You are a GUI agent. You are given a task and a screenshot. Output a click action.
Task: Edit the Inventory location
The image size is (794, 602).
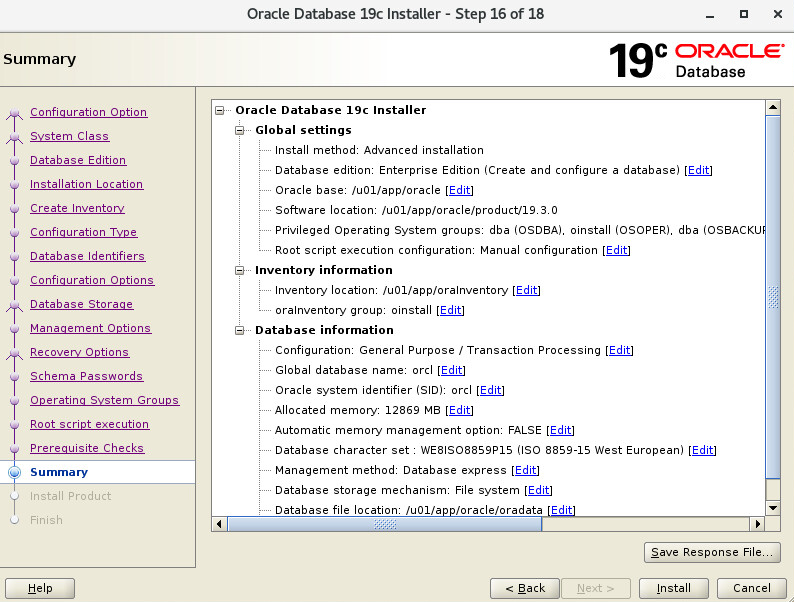(x=527, y=290)
